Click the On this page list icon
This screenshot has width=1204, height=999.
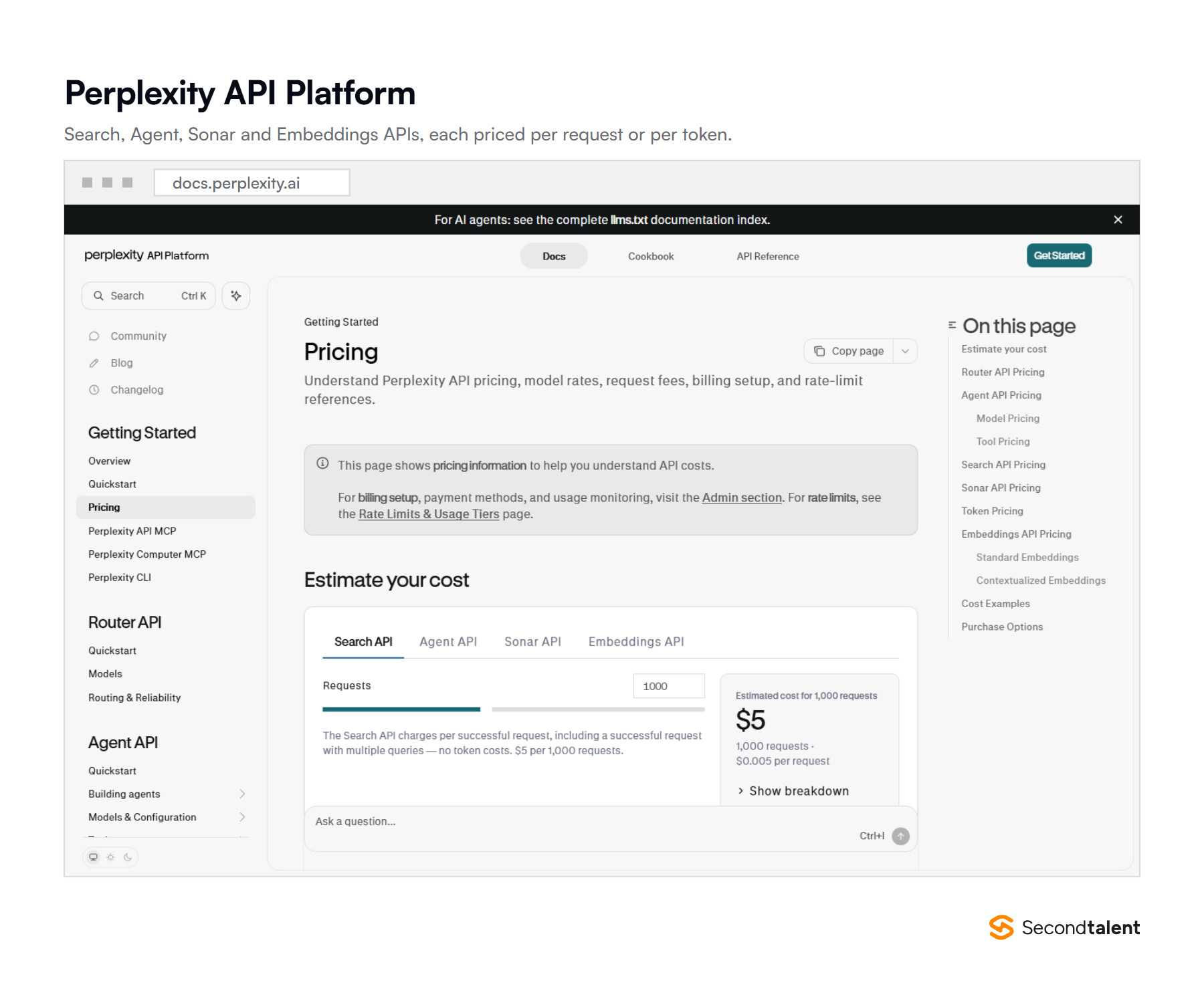[952, 325]
